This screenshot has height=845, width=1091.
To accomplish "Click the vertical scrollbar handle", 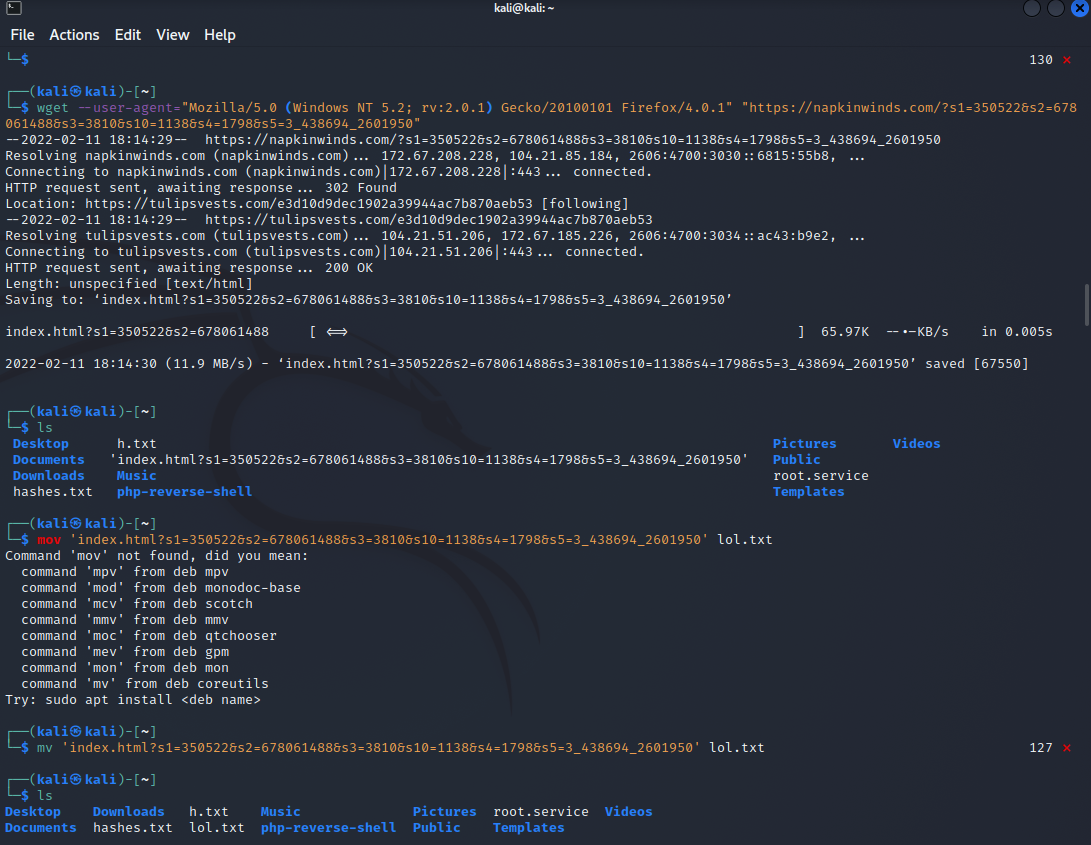I will coord(1086,298).
